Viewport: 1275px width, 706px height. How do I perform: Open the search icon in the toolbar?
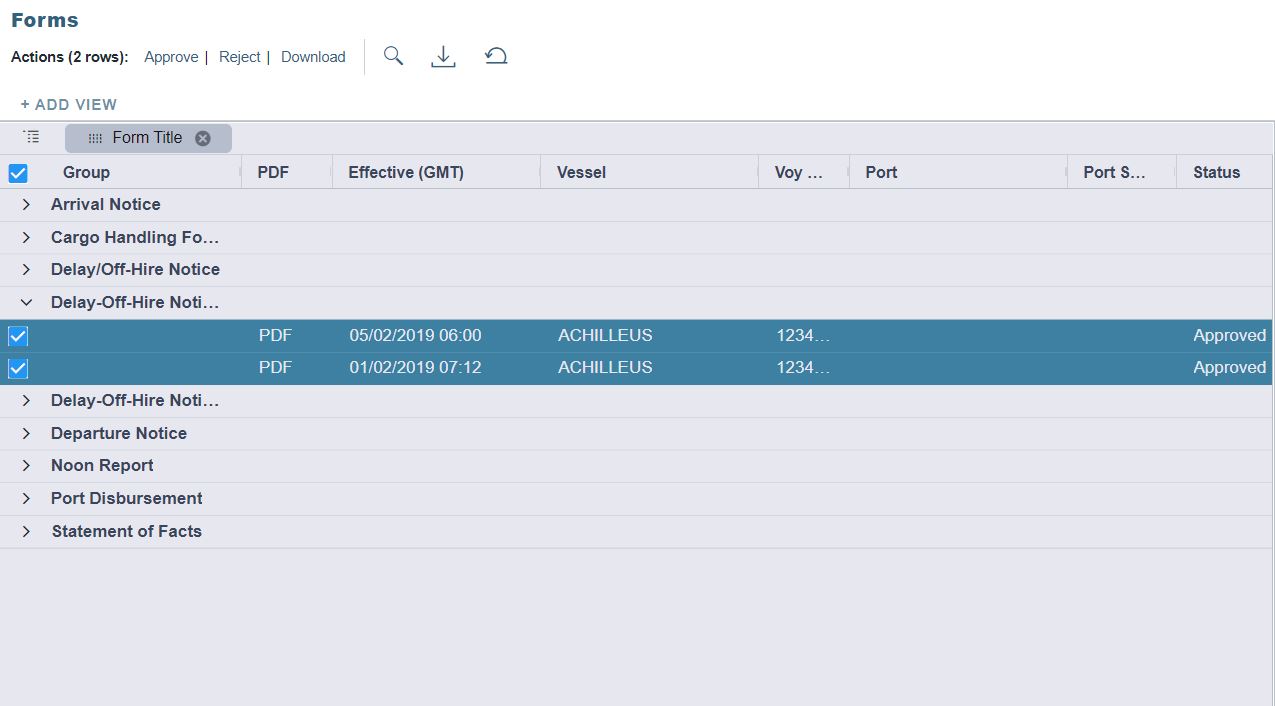point(393,56)
